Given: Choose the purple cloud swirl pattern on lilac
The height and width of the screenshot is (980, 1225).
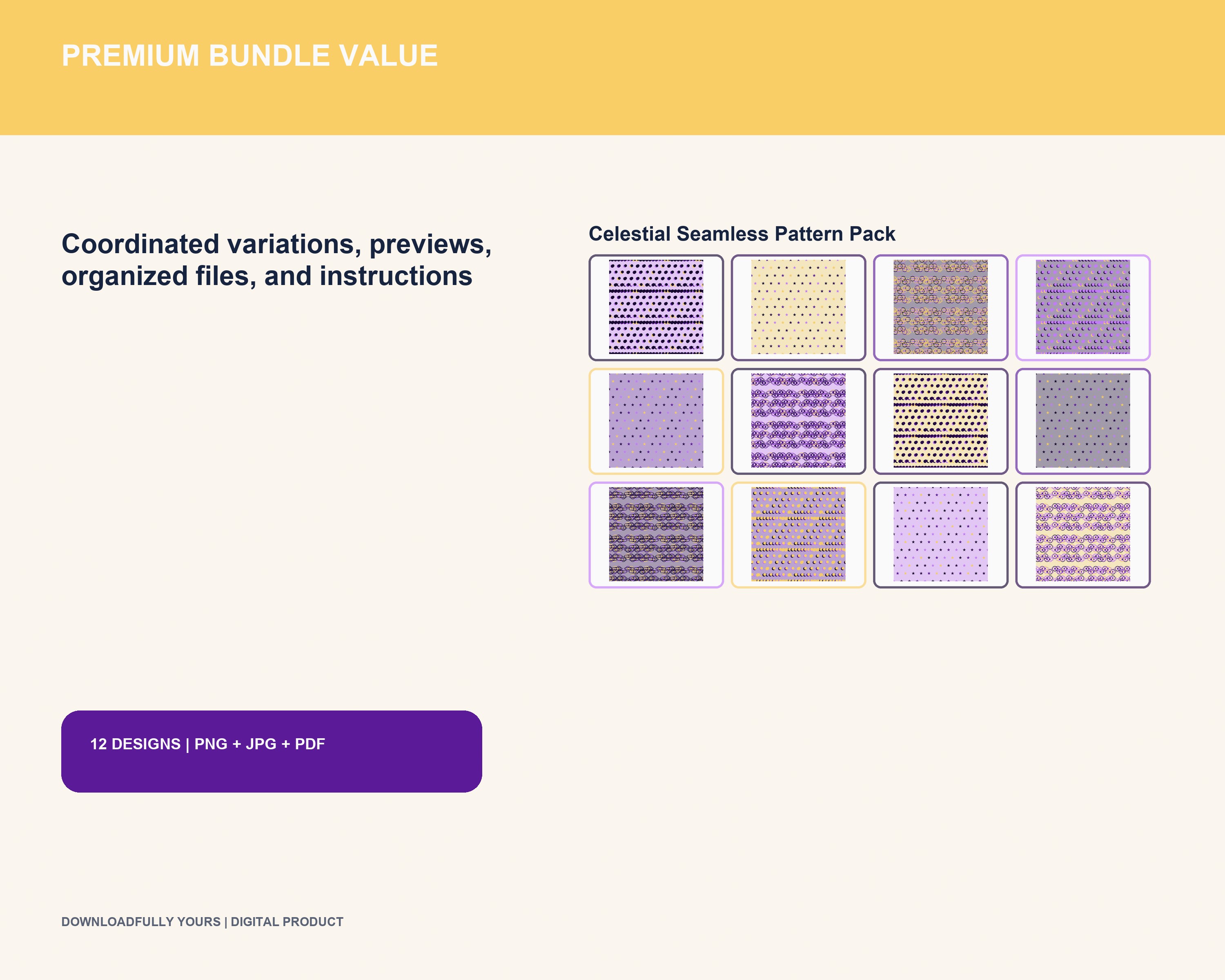Looking at the screenshot, I should (798, 421).
